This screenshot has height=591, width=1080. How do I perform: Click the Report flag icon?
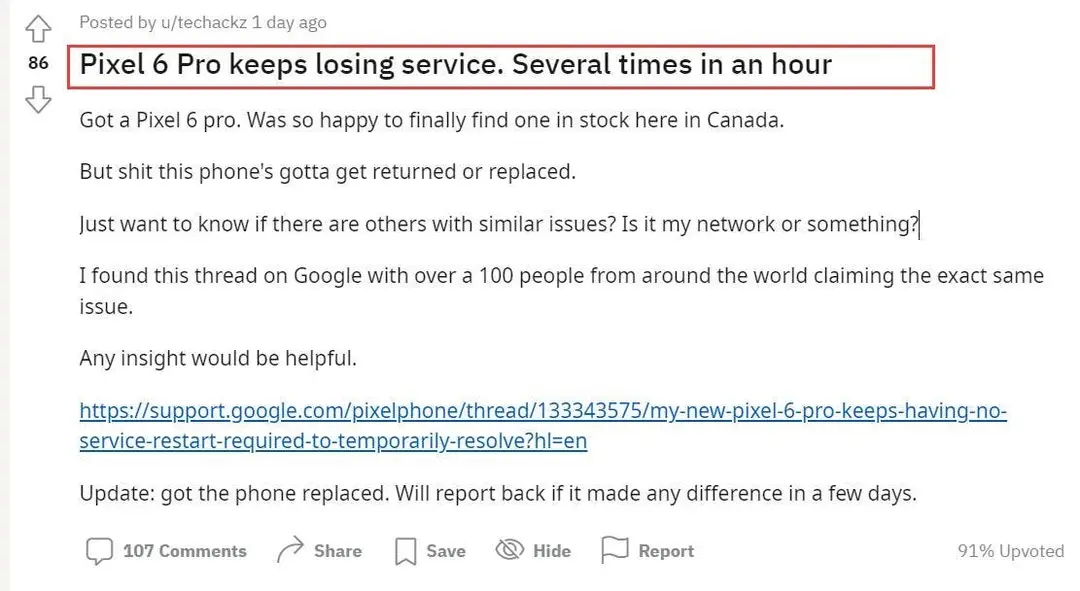(x=614, y=550)
